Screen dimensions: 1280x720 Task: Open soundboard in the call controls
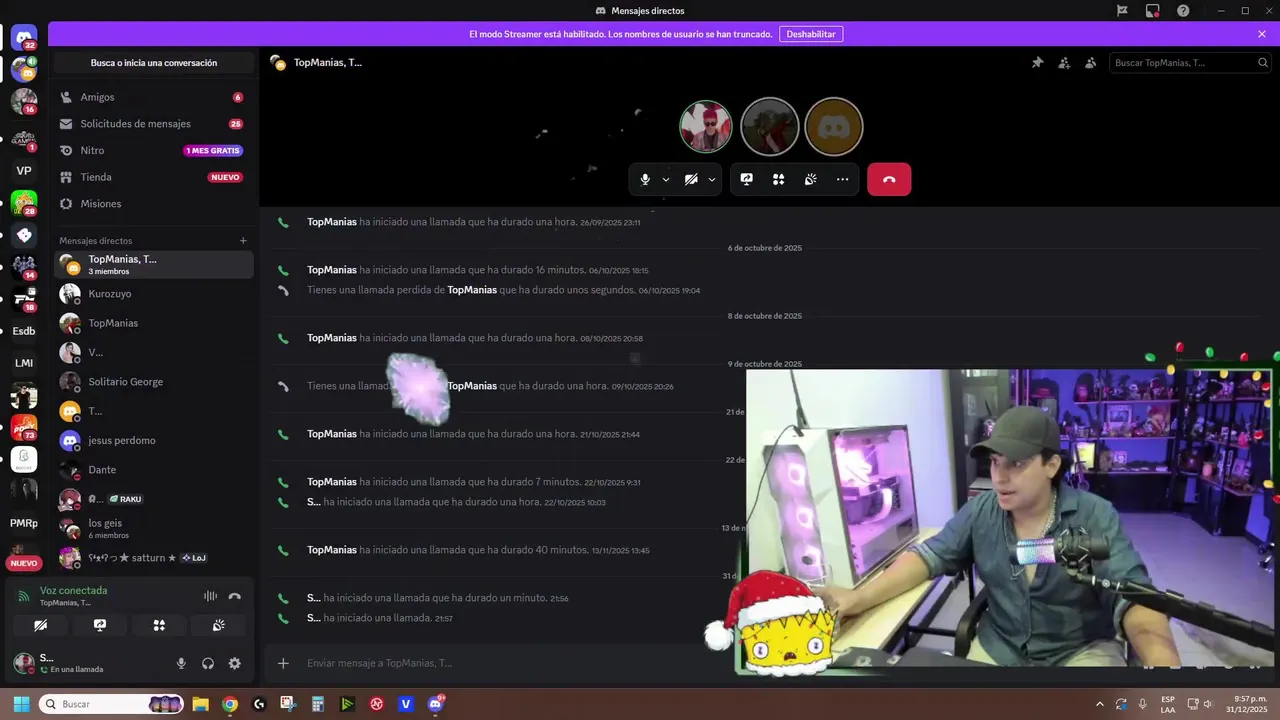pos(810,179)
